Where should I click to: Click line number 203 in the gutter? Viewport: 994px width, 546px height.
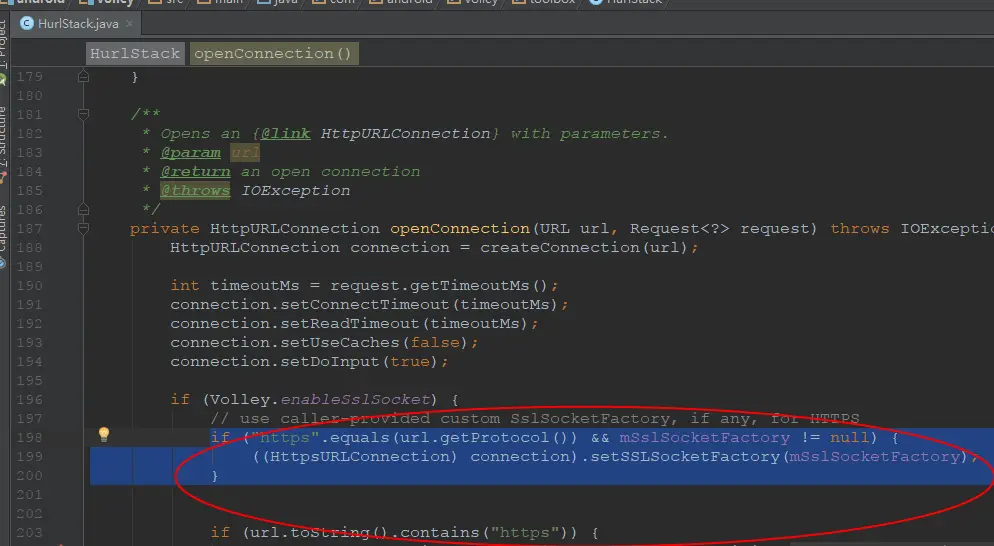[x=29, y=533]
